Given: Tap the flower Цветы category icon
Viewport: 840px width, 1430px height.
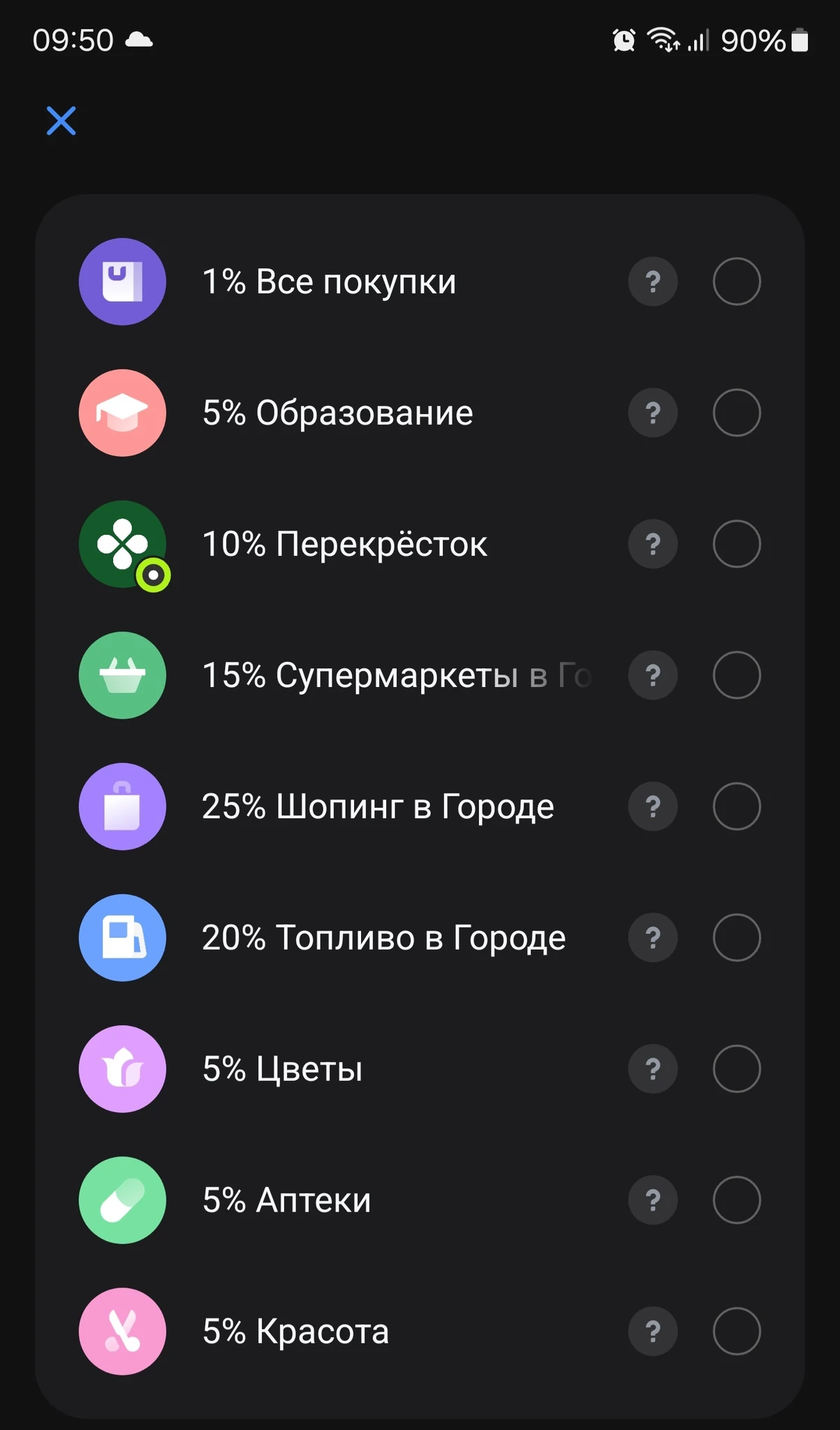Looking at the screenshot, I should 122,1069.
